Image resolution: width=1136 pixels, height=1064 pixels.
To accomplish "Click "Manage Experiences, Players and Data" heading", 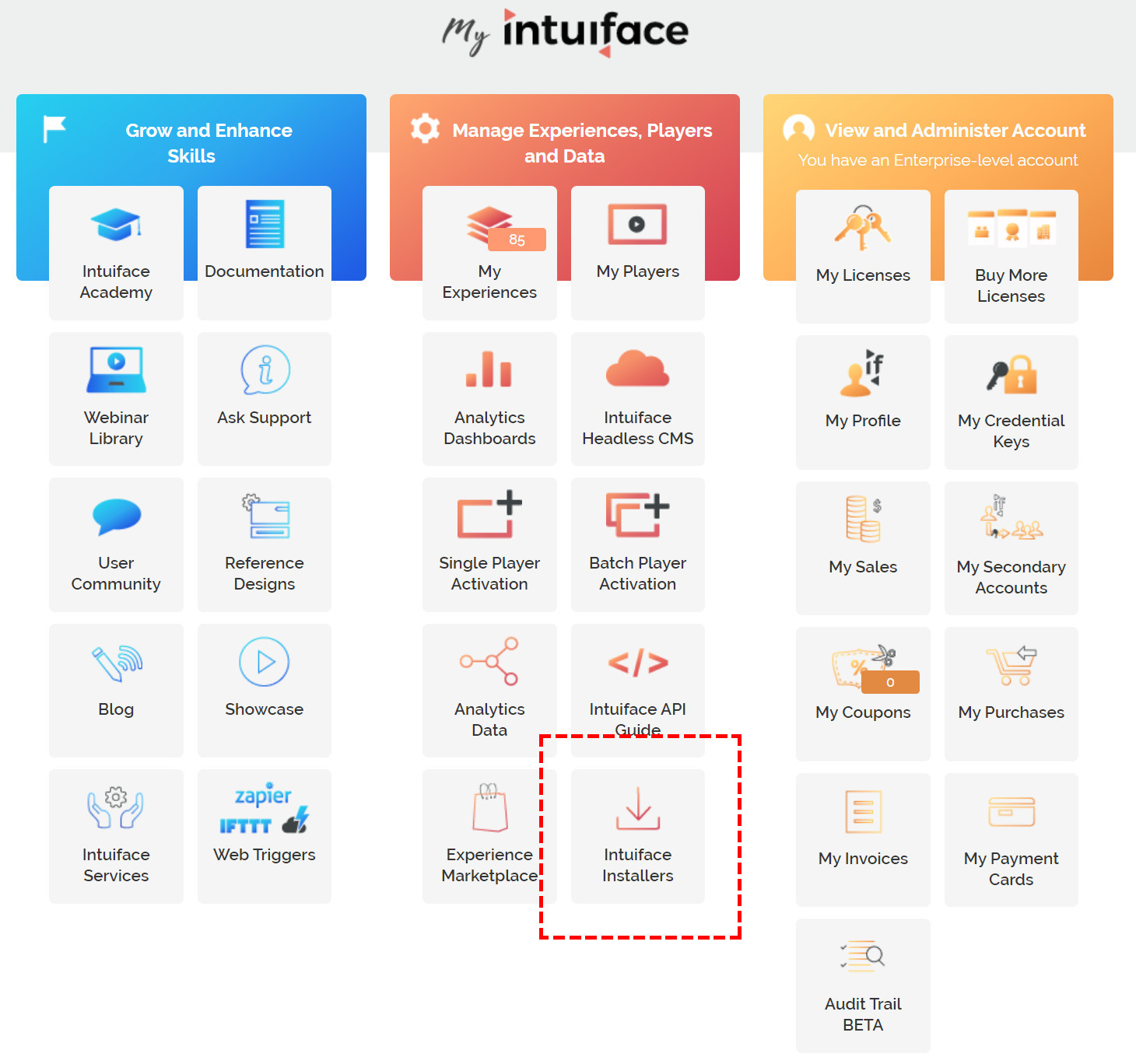I will (582, 143).
